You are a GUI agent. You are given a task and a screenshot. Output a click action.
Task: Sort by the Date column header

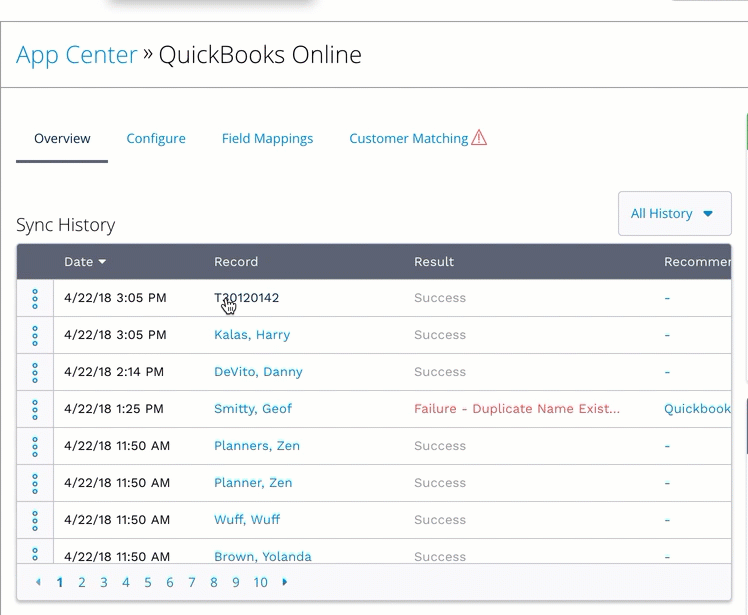click(85, 261)
